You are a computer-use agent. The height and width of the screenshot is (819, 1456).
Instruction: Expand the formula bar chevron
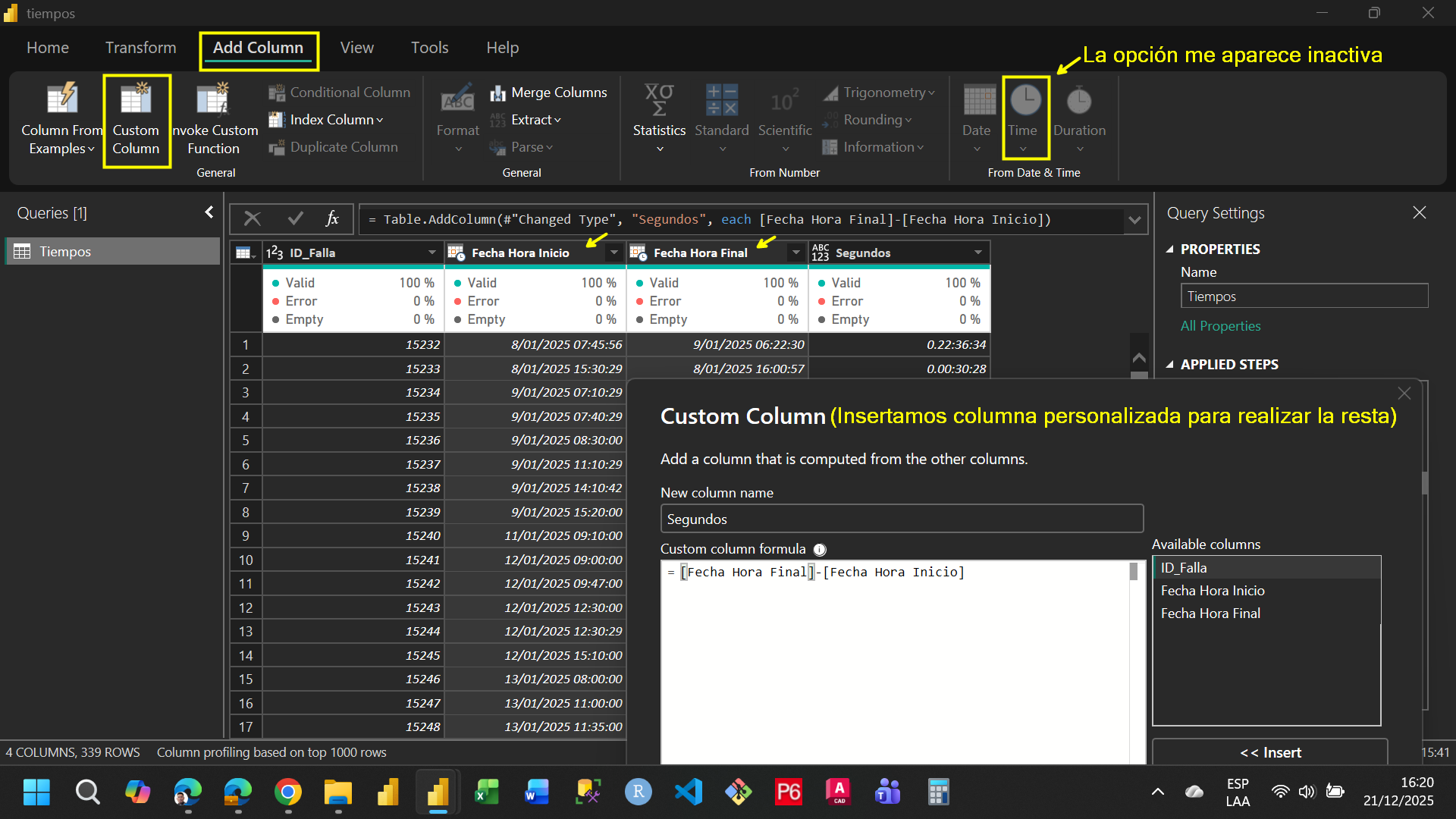point(1134,220)
